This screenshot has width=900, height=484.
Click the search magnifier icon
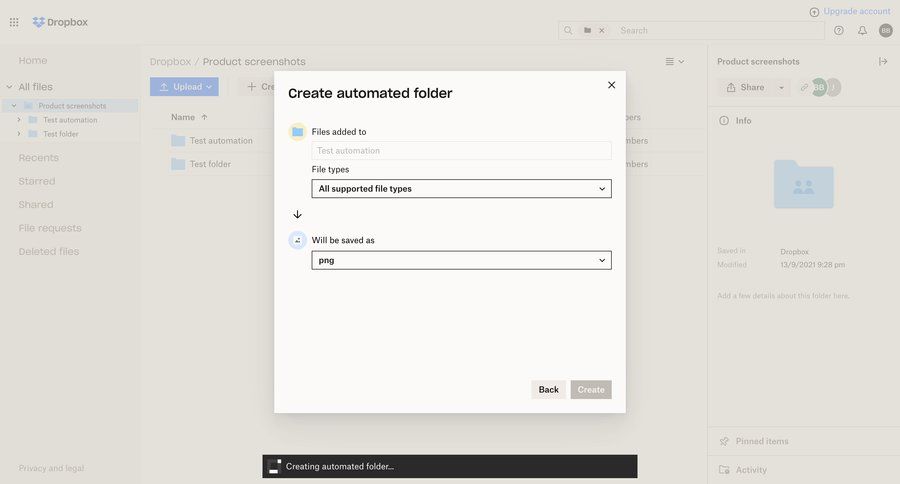click(x=568, y=30)
